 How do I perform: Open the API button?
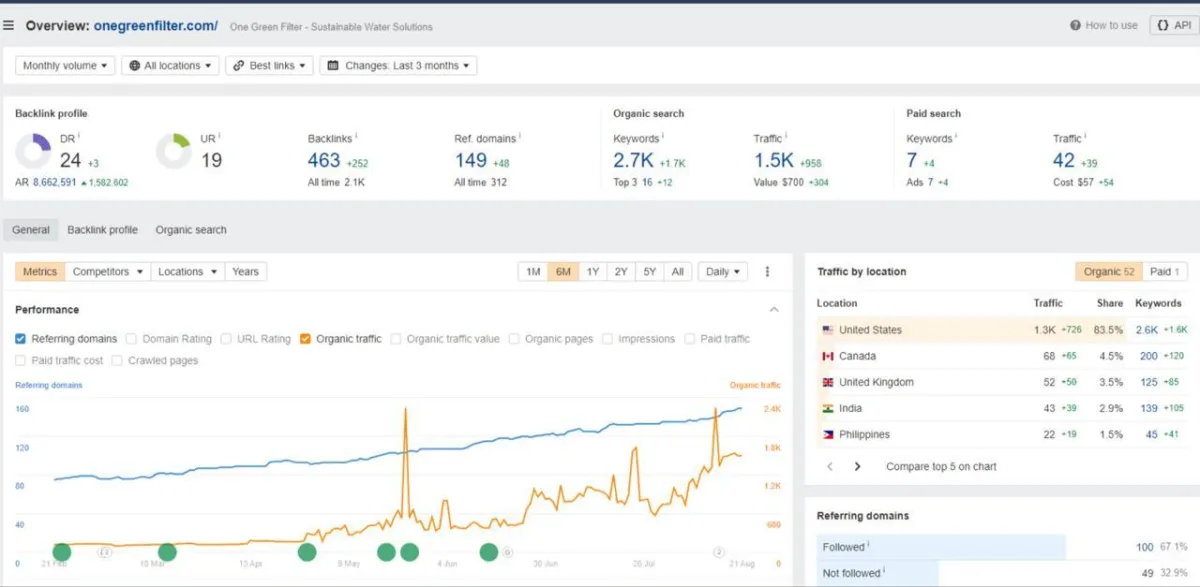pyautogui.click(x=1174, y=26)
